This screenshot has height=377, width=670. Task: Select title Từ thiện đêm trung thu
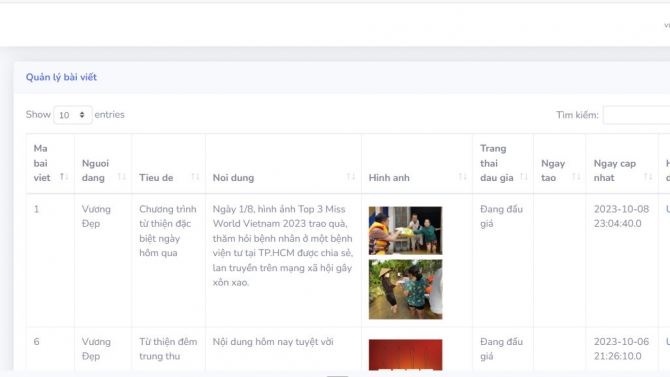coord(168,349)
